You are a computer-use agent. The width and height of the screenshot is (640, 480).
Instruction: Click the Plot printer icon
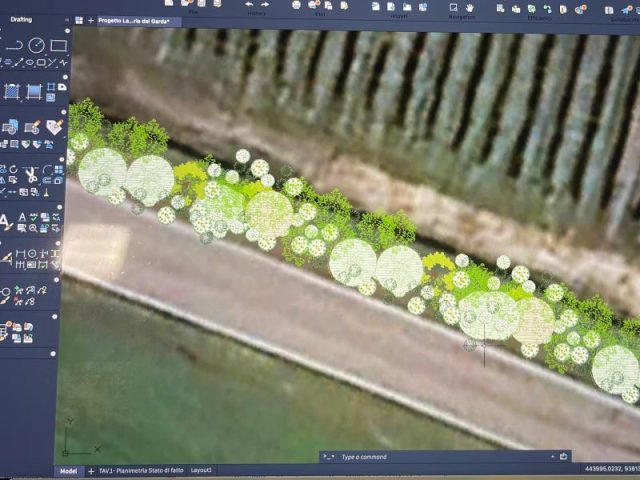[297, 5]
